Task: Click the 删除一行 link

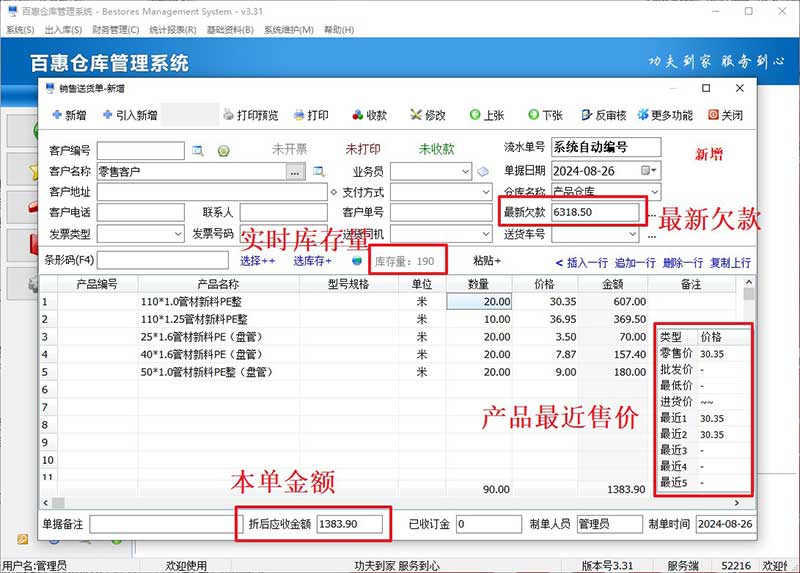Action: tap(683, 263)
